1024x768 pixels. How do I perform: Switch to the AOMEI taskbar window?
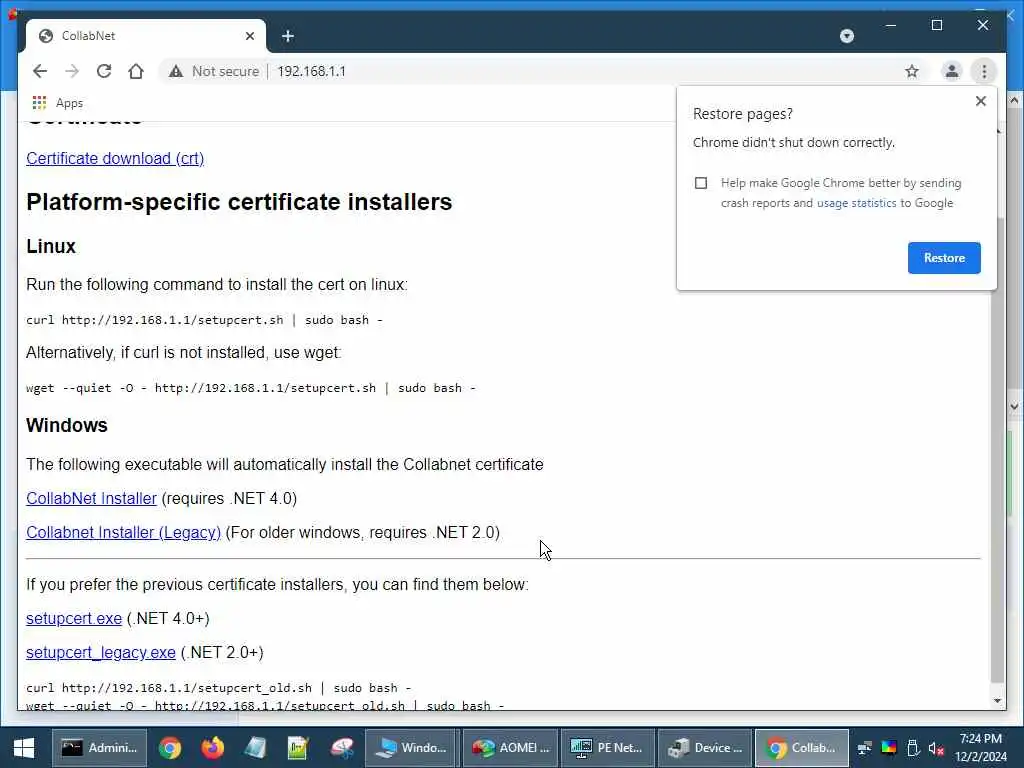pyautogui.click(x=510, y=748)
